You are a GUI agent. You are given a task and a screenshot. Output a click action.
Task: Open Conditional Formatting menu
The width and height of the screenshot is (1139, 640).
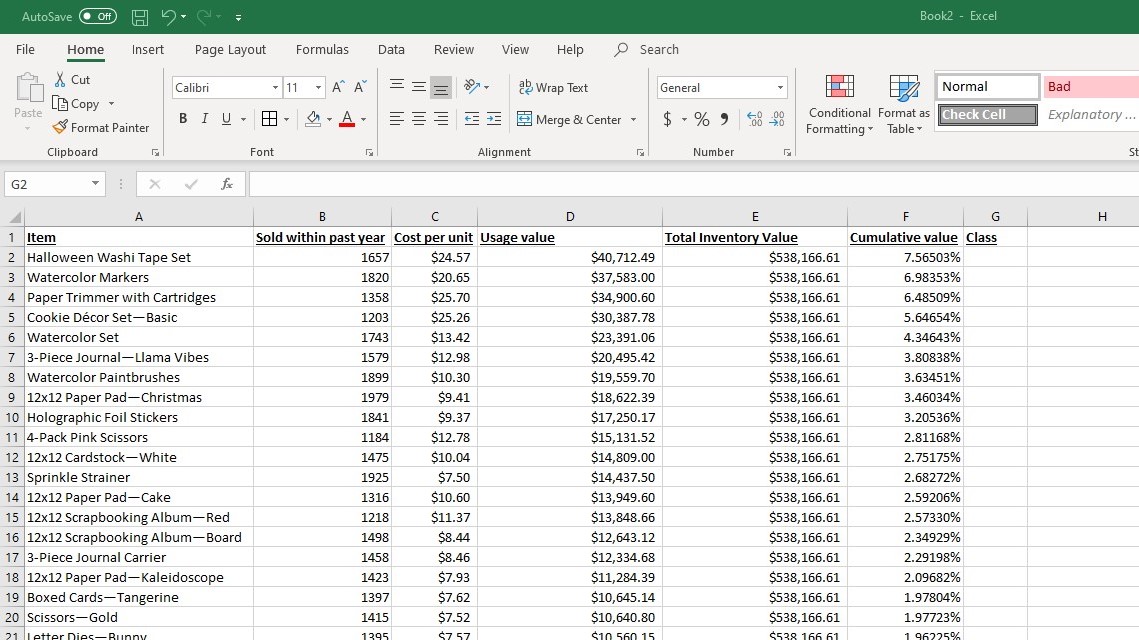[840, 105]
